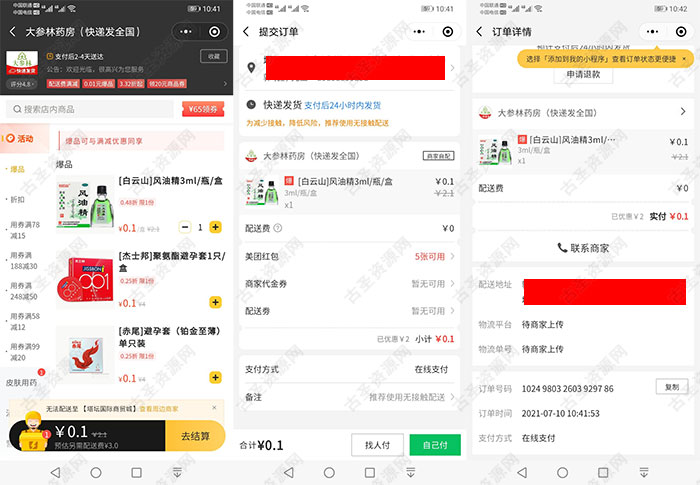Open delivery address selection chevron
700x485 pixels.
coord(452,68)
